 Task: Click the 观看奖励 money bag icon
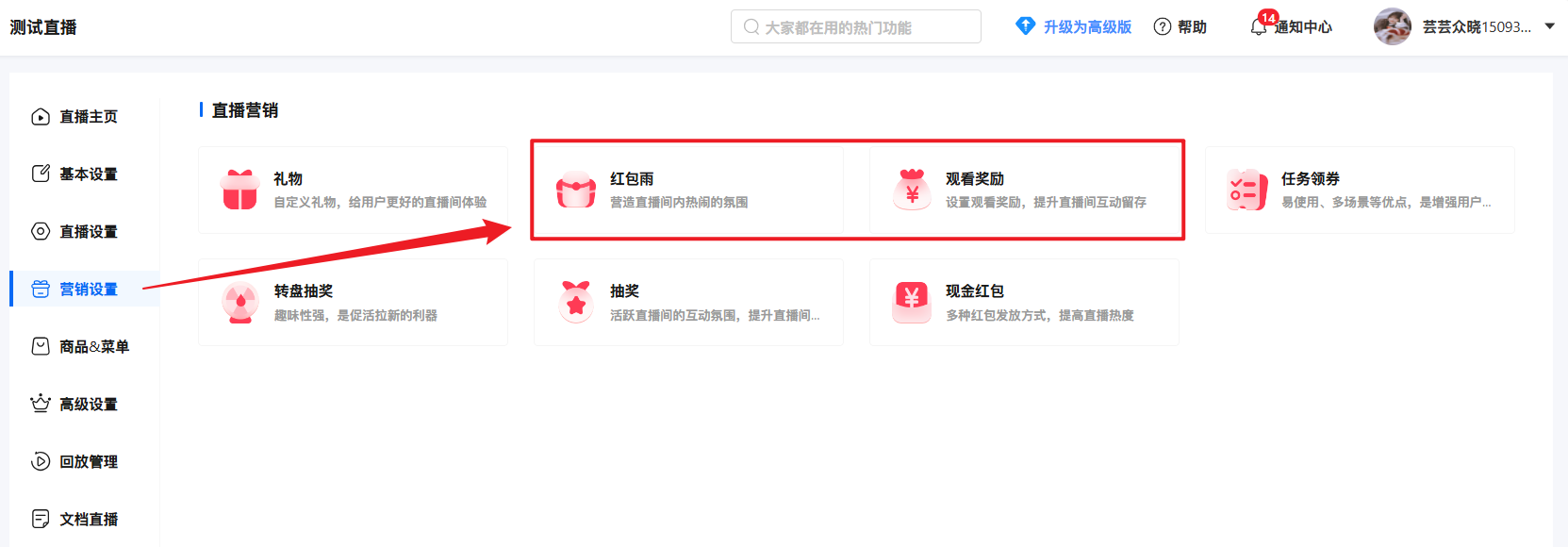[x=912, y=190]
